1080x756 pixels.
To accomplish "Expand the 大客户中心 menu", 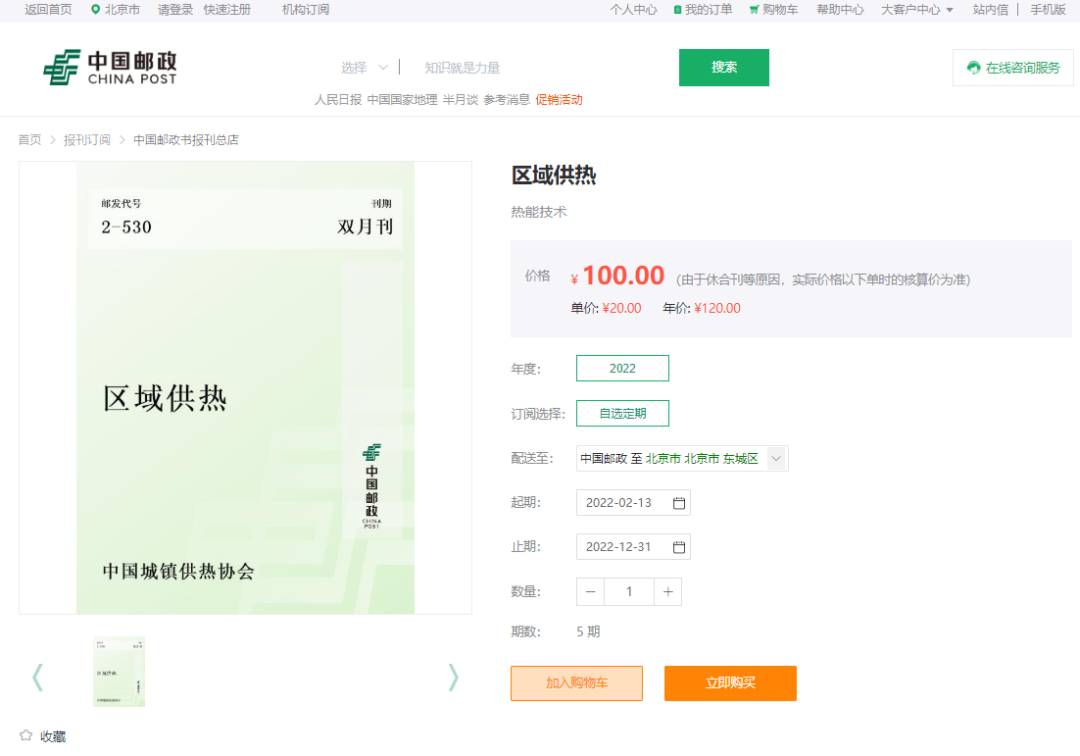I will (x=917, y=10).
